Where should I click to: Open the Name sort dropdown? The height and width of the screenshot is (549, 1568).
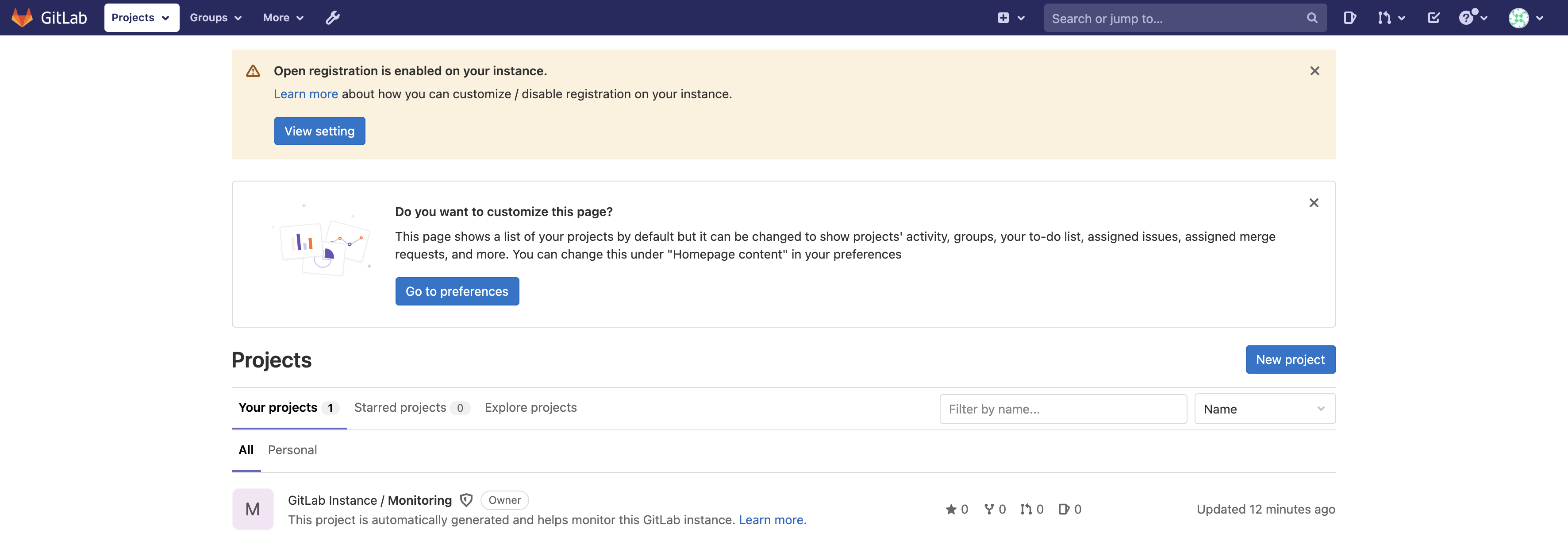pyautogui.click(x=1264, y=409)
